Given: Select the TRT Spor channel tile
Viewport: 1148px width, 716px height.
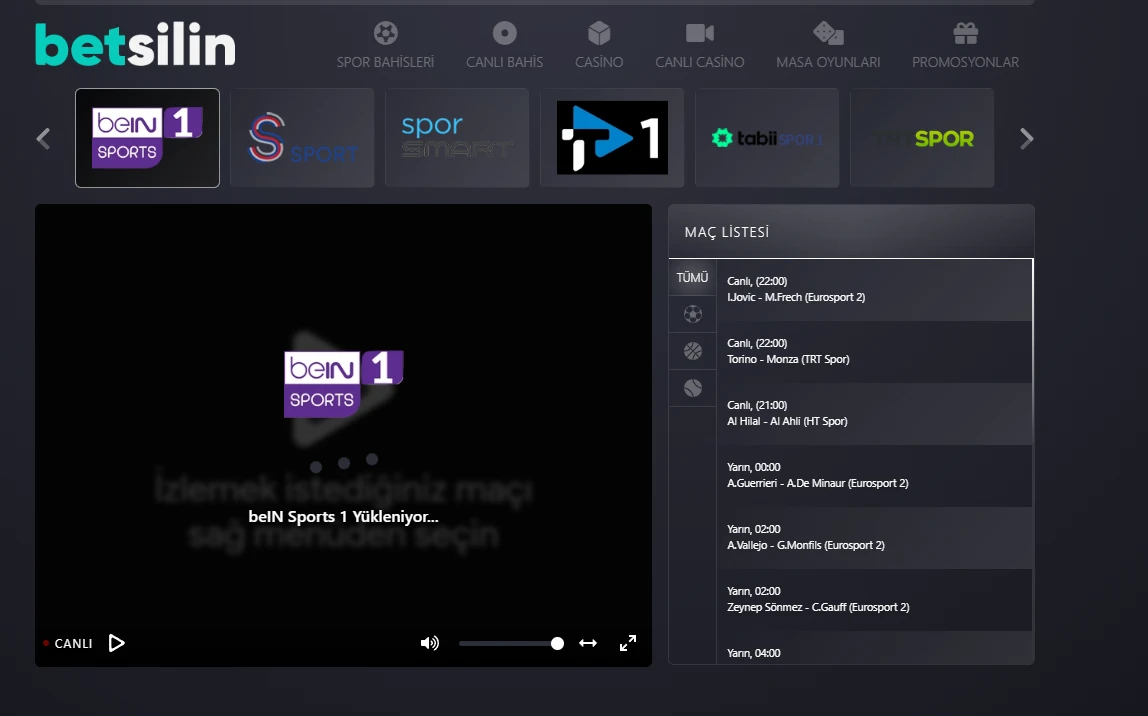Looking at the screenshot, I should point(922,138).
